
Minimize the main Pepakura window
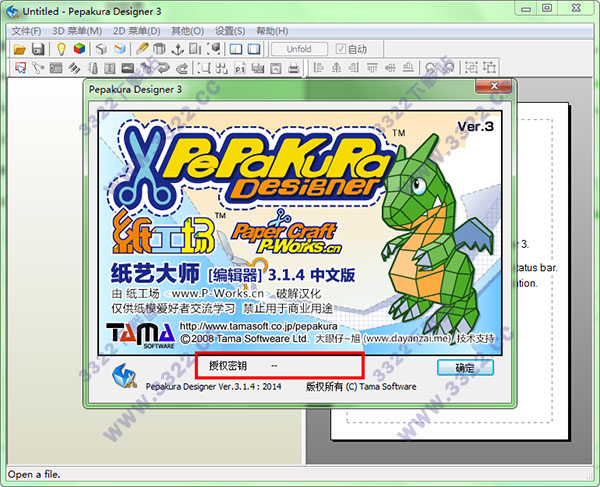click(x=526, y=8)
